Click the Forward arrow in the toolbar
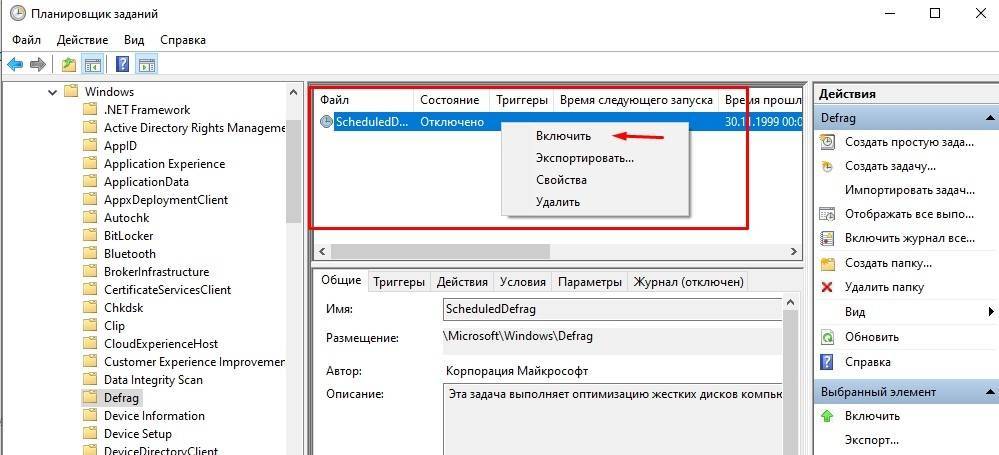Screen dimensions: 999x455 click(38, 65)
